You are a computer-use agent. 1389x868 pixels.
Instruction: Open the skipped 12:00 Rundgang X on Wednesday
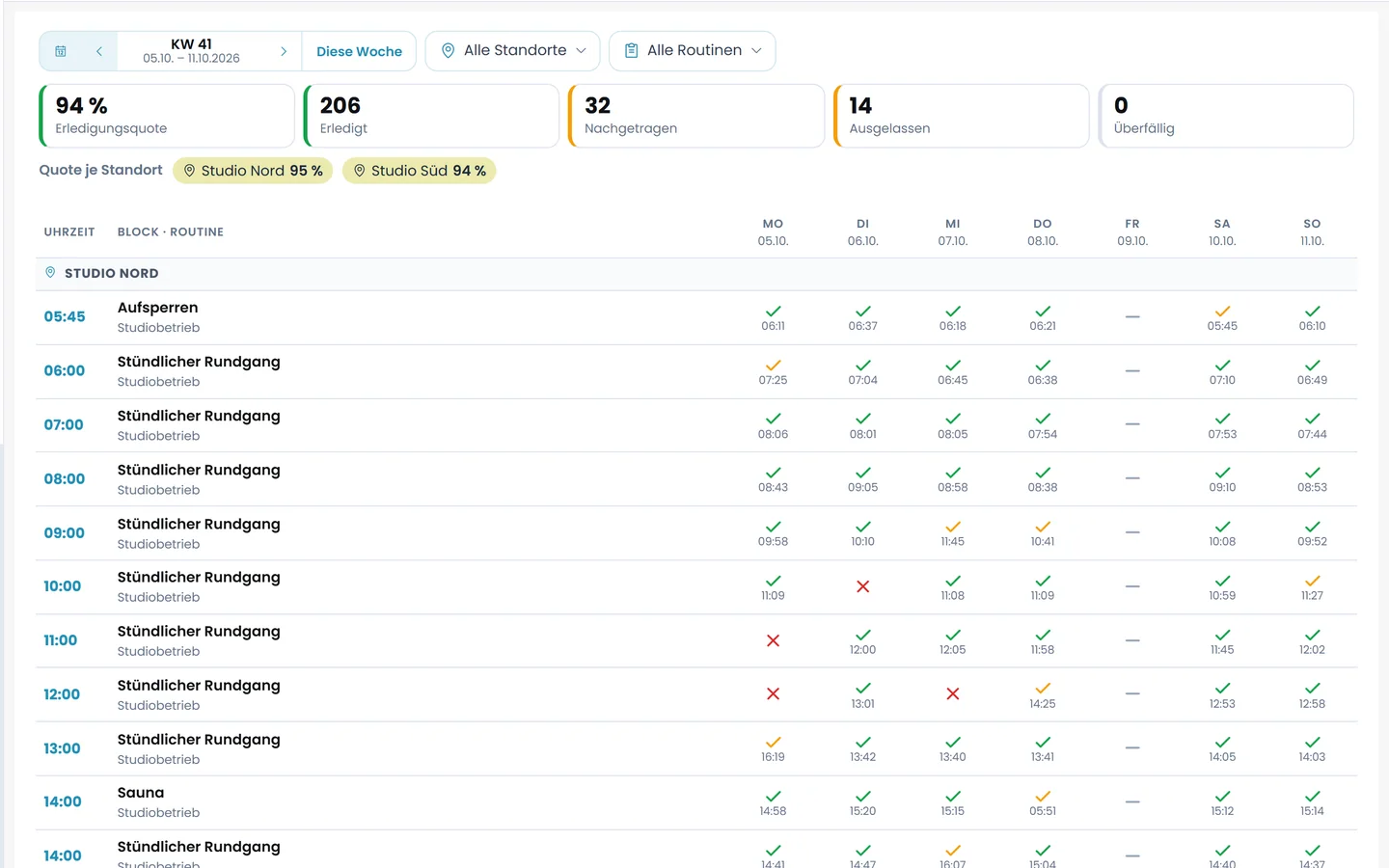(x=953, y=693)
